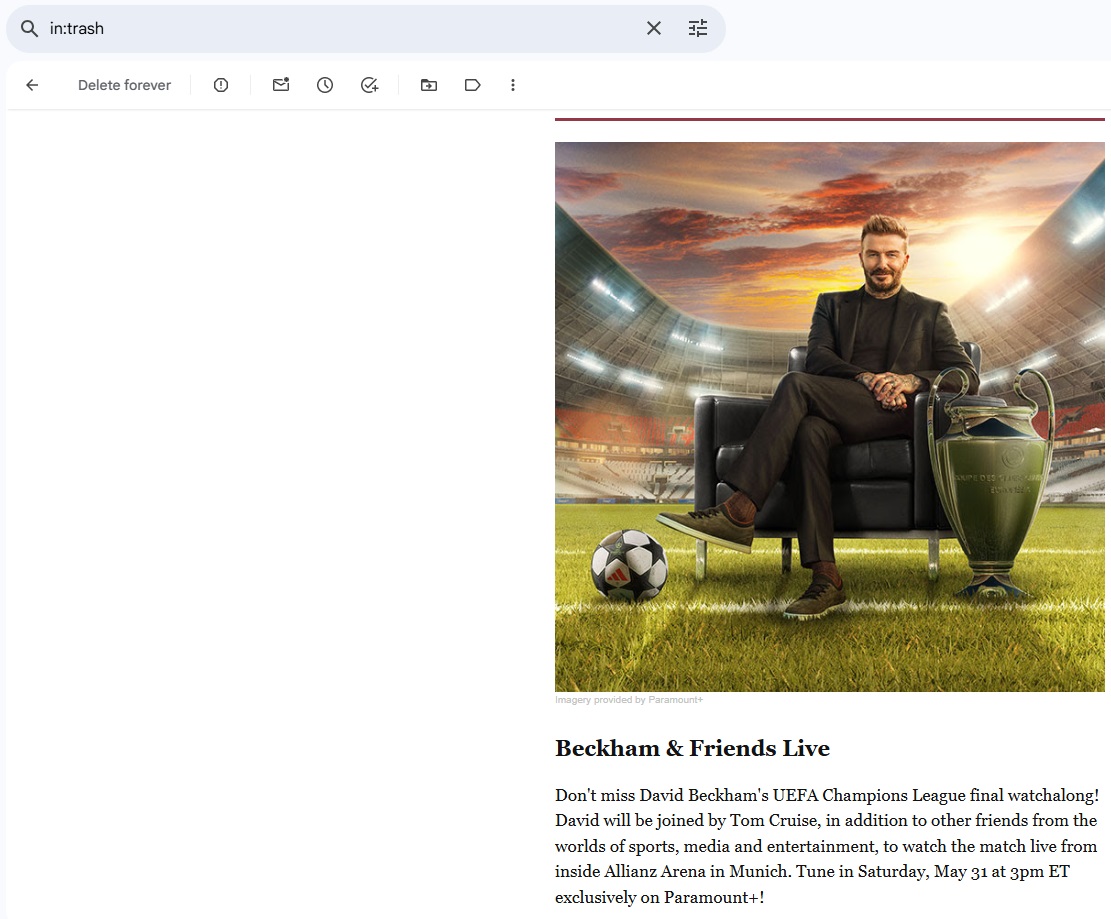The height and width of the screenshot is (919, 1111).
Task: Click Delete forever
Action: tap(124, 85)
